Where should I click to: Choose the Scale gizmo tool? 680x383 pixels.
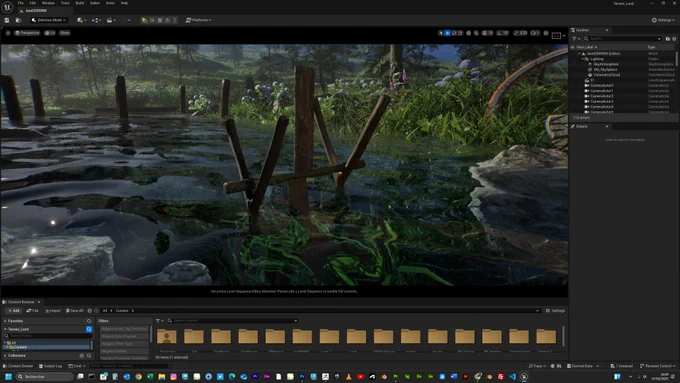pos(460,33)
